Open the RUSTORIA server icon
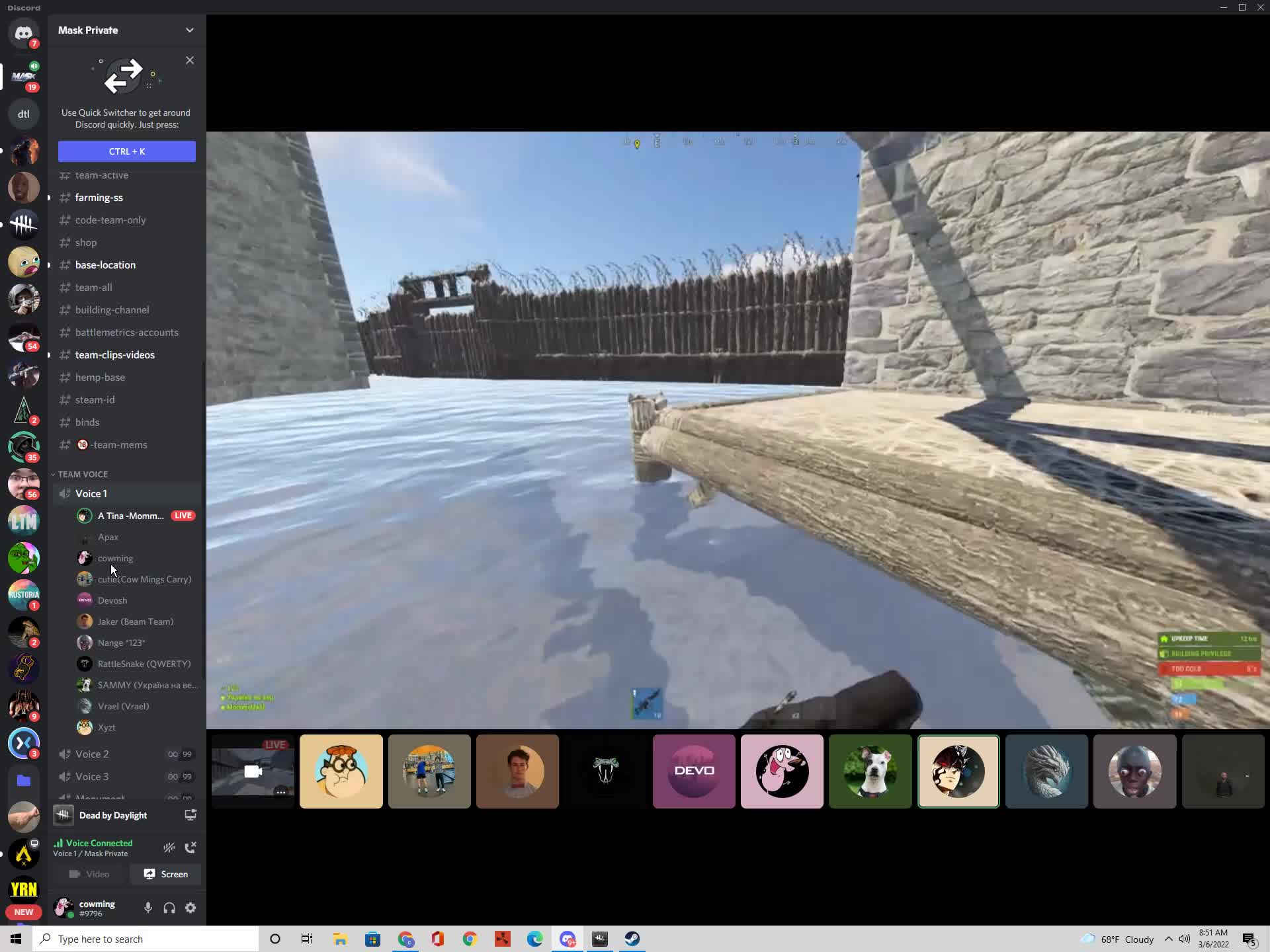Viewport: 1270px width, 952px height. click(24, 594)
